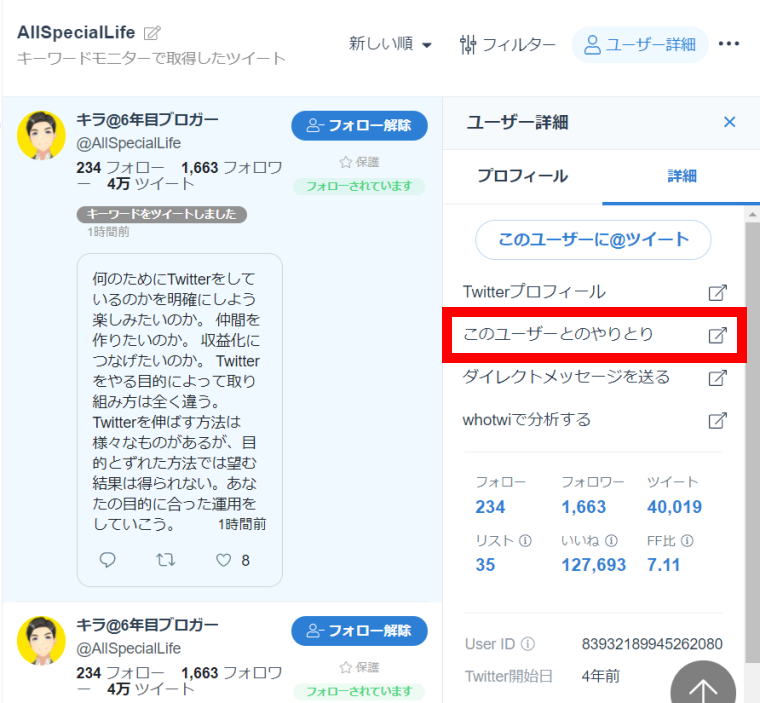The width and height of the screenshot is (760, 703).
Task: Open the 新しい順 sort dropdown
Action: 390,44
